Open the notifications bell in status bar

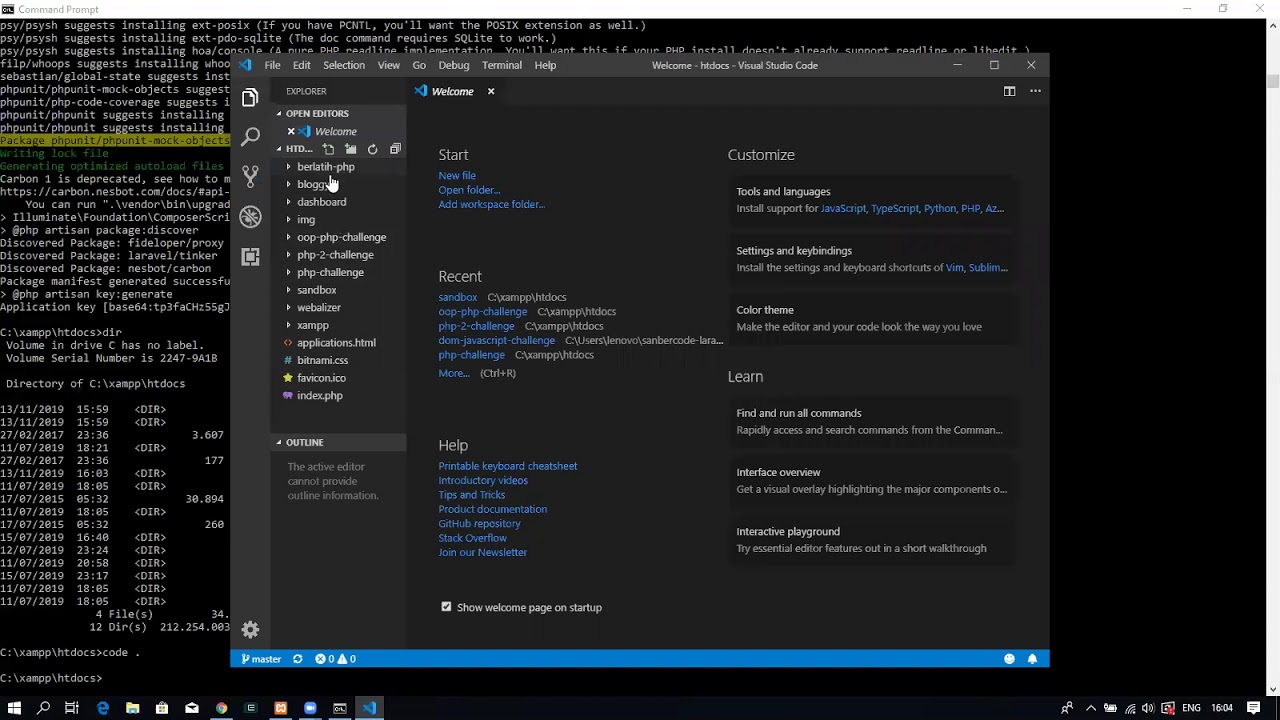click(1032, 659)
